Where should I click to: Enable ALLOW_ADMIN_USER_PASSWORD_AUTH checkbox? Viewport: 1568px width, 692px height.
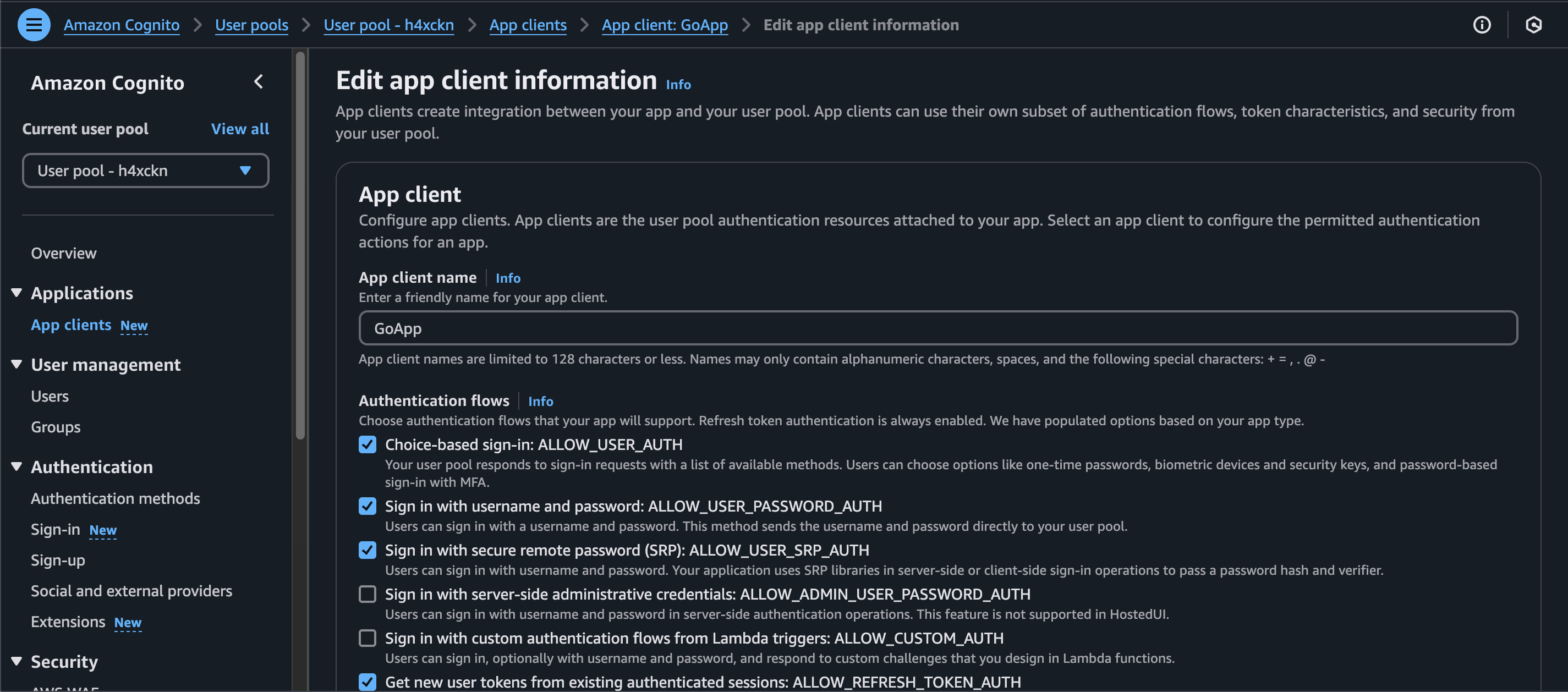[367, 594]
